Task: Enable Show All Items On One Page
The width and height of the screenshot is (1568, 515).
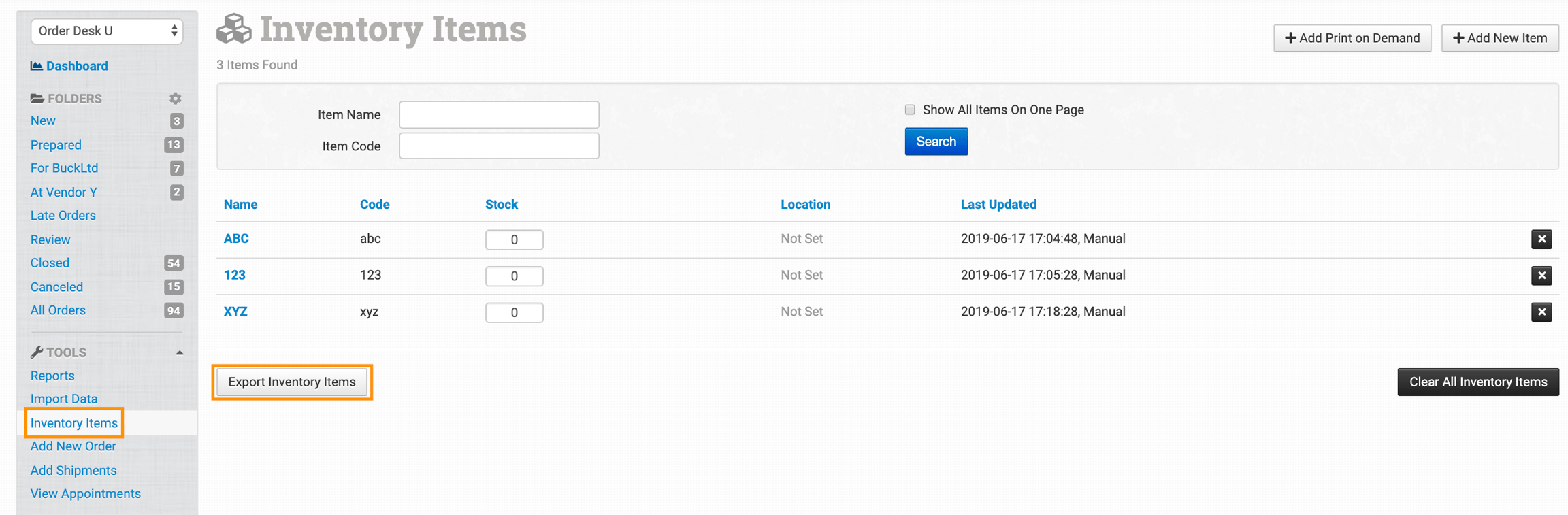Action: tap(910, 110)
